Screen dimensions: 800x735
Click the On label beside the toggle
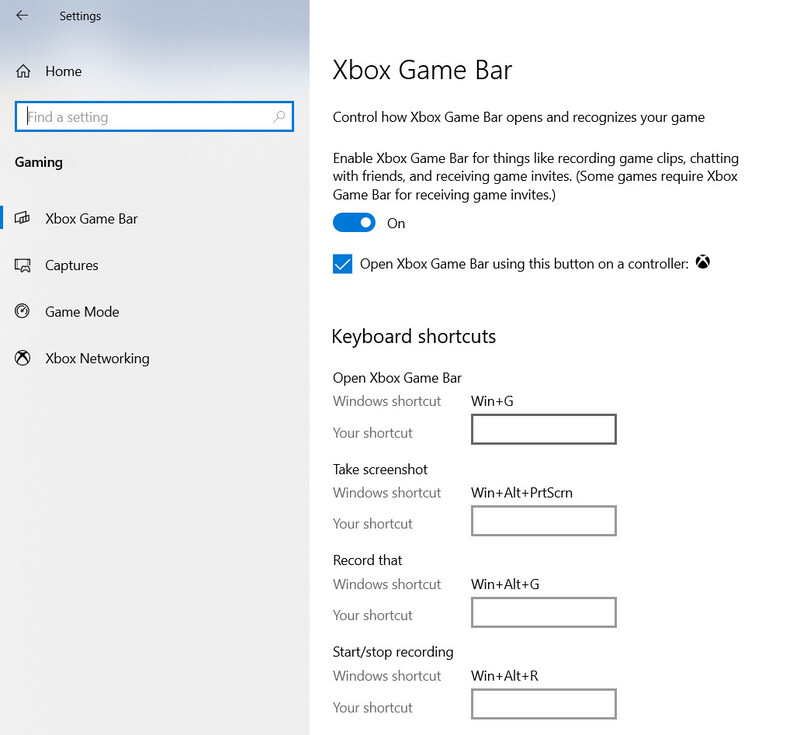[396, 223]
